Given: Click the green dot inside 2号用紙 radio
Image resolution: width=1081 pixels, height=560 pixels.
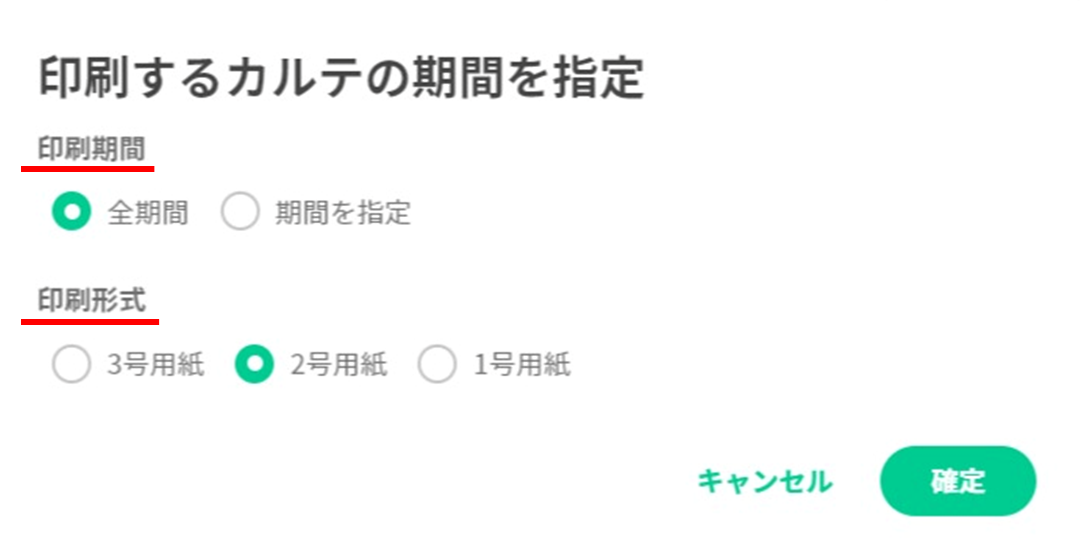Looking at the screenshot, I should (x=254, y=366).
